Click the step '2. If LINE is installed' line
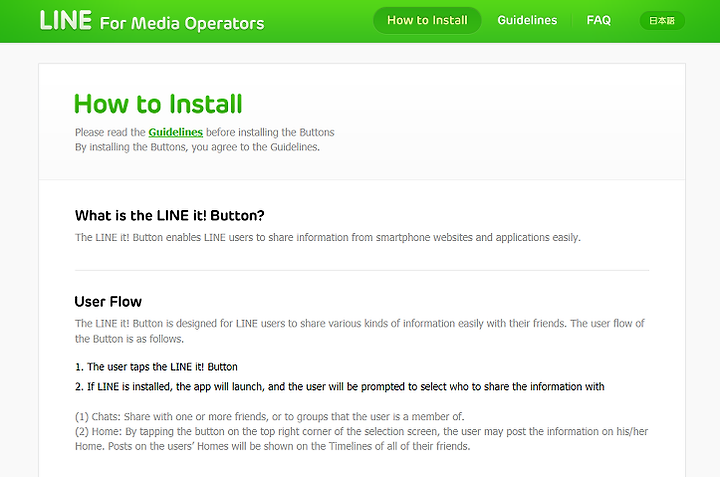The width and height of the screenshot is (720, 477). pos(340,387)
